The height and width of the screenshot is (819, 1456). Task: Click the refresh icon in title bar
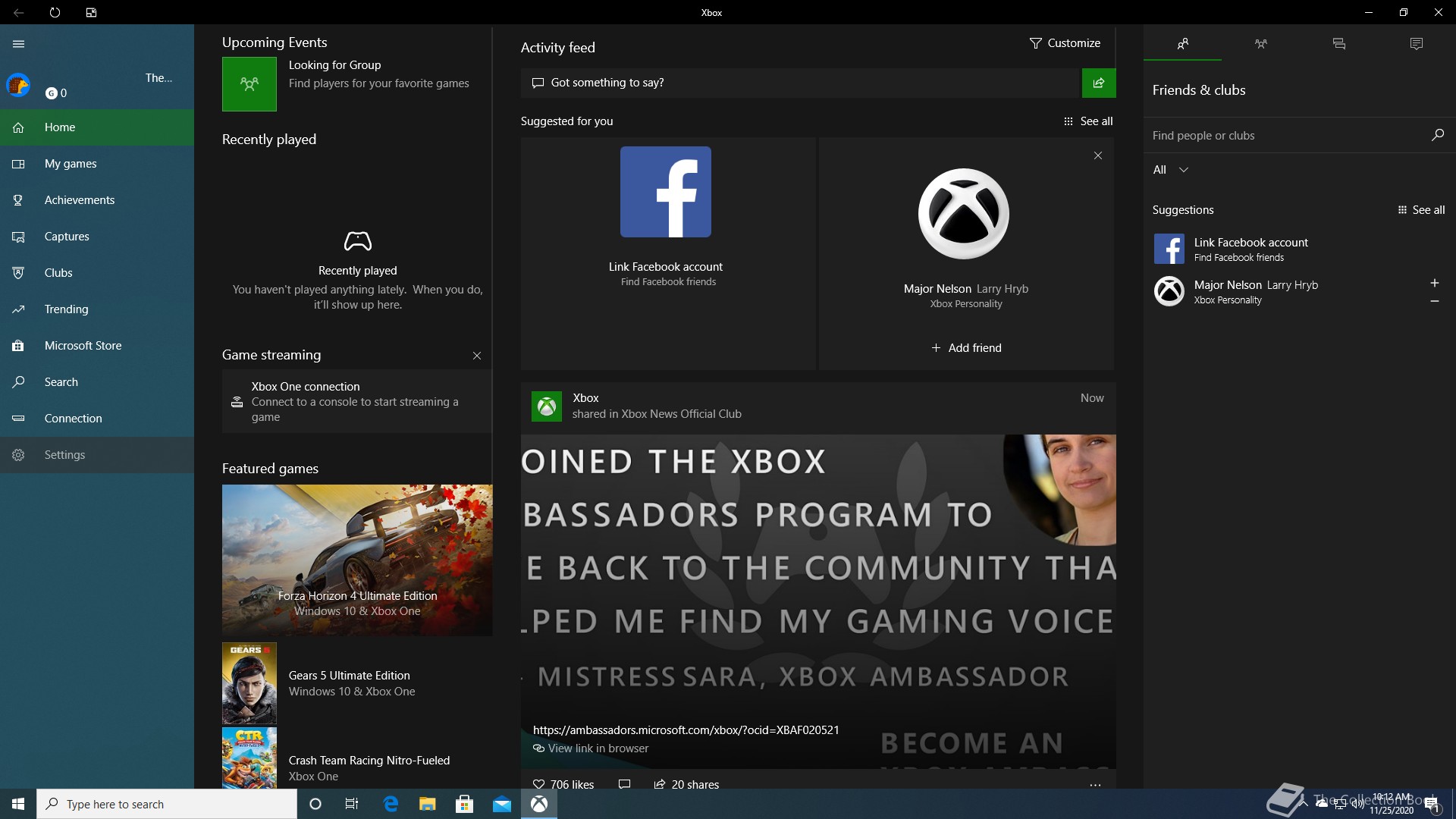(x=55, y=12)
